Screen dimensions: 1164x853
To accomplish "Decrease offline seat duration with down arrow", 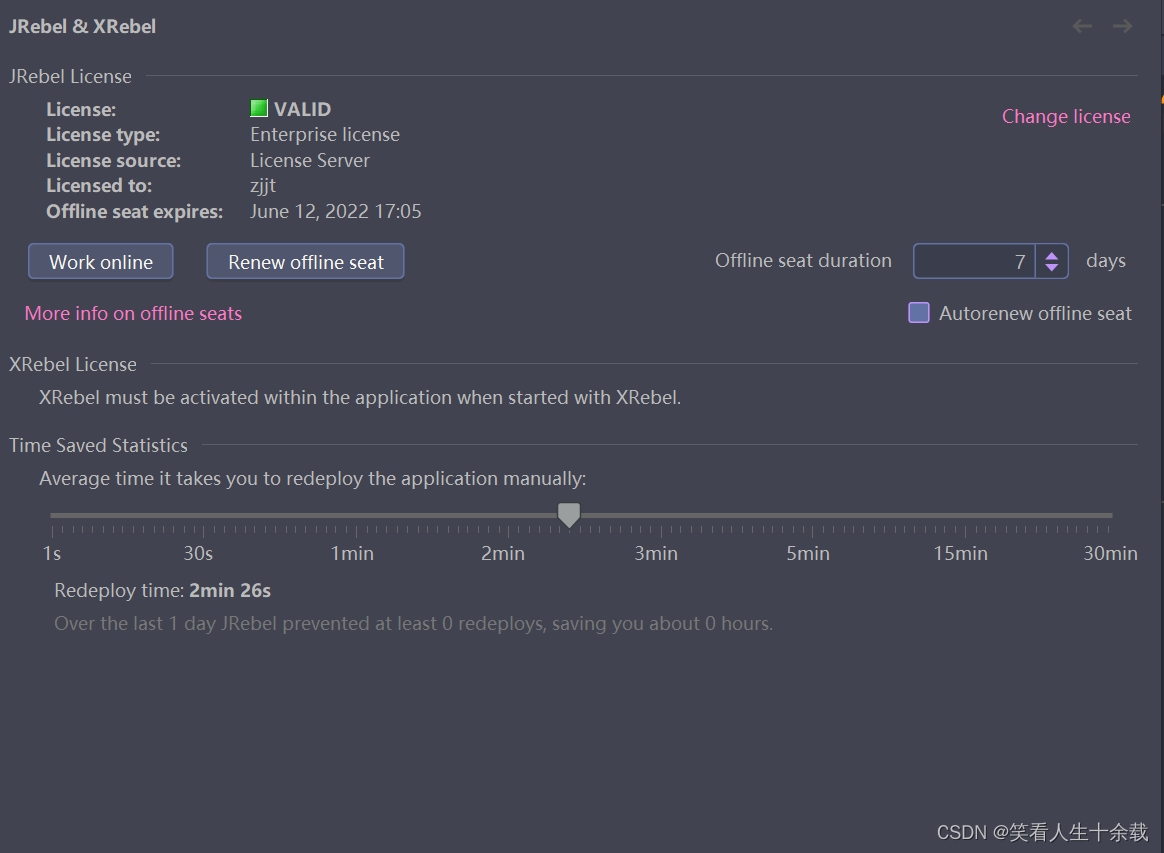I will coord(1051,267).
